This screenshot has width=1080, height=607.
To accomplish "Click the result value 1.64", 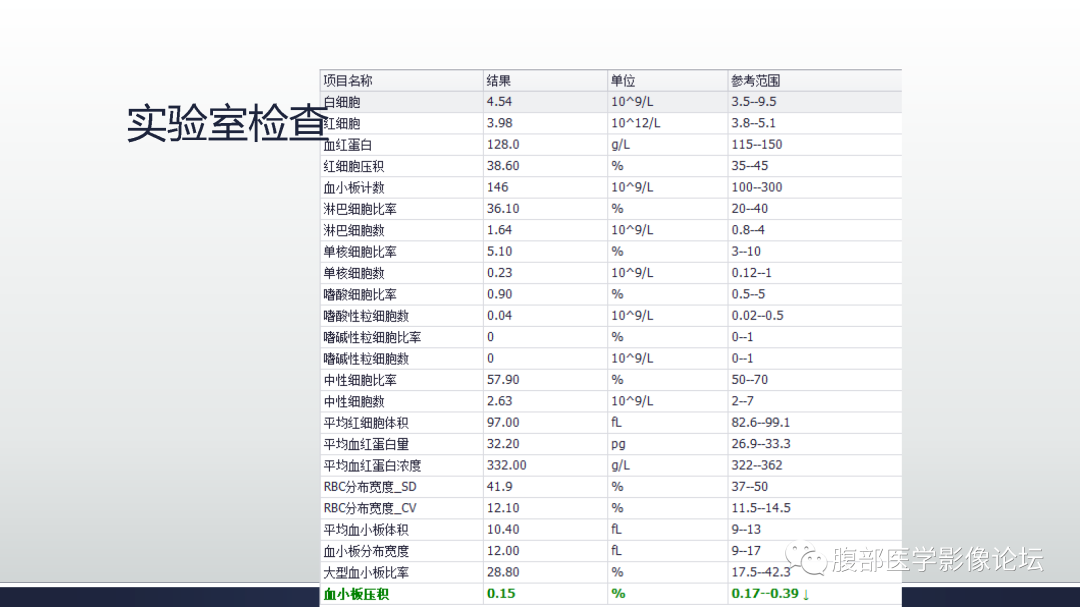I will point(499,230).
